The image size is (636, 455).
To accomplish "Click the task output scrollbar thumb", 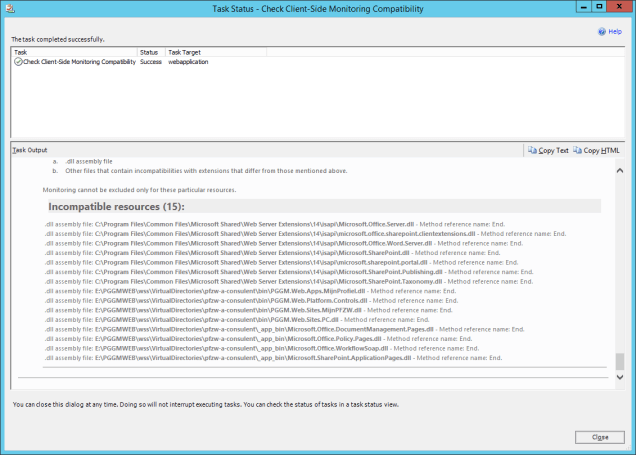I will click(x=619, y=362).
